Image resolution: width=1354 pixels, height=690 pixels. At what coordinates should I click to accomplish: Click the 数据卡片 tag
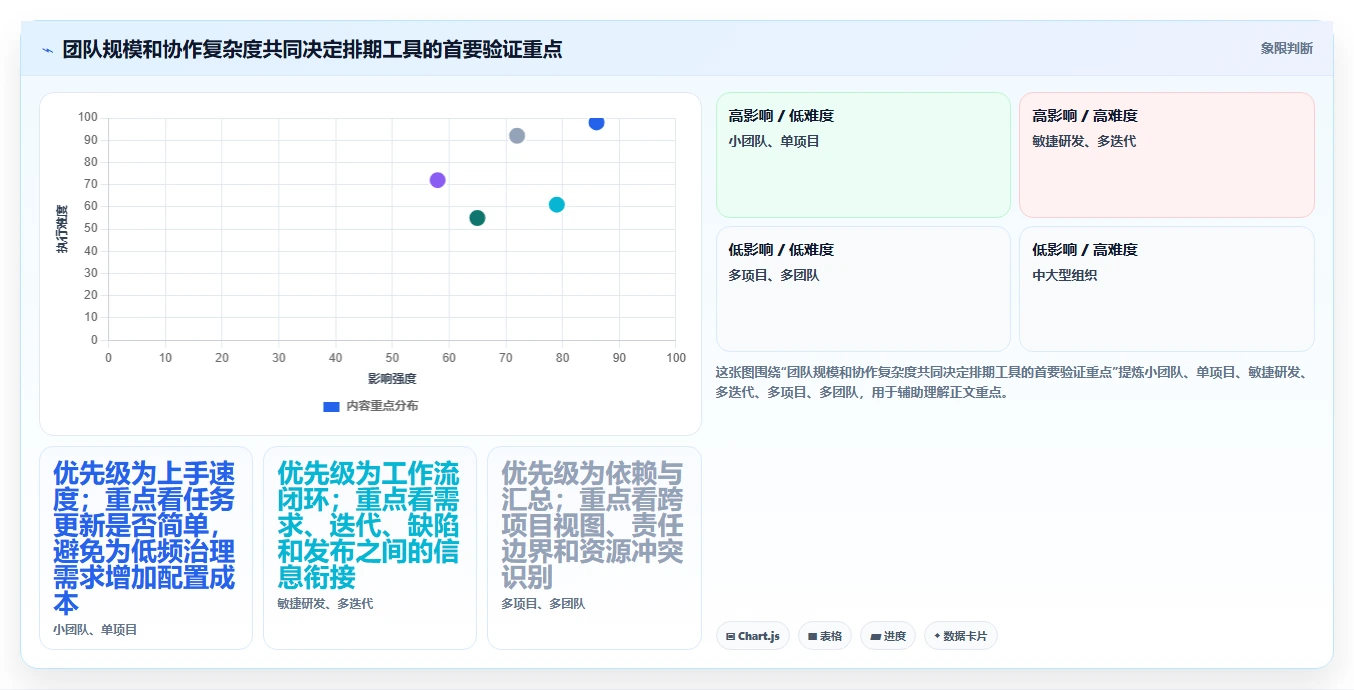pos(961,636)
